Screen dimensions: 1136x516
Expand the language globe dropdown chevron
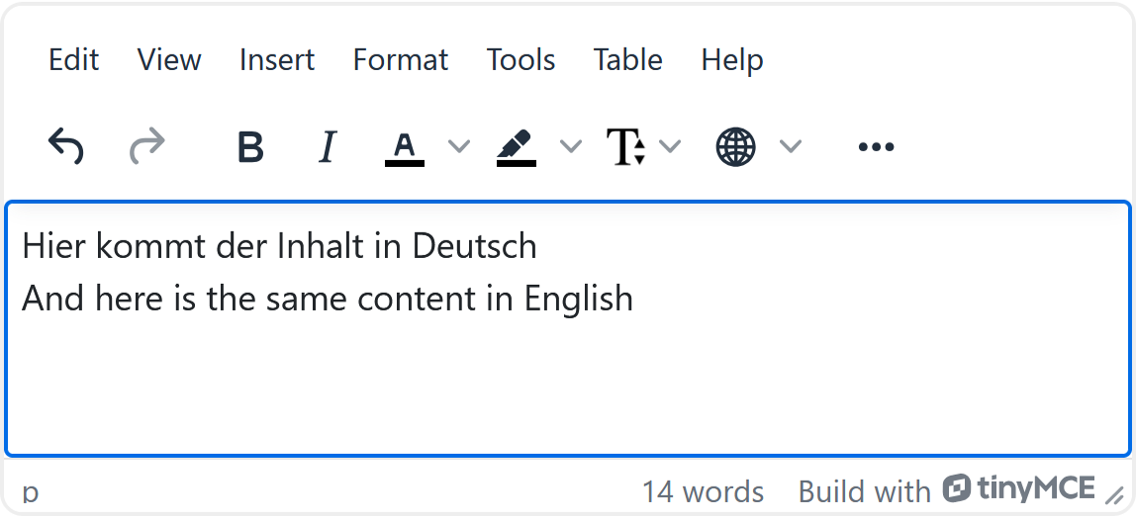pyautogui.click(x=790, y=146)
